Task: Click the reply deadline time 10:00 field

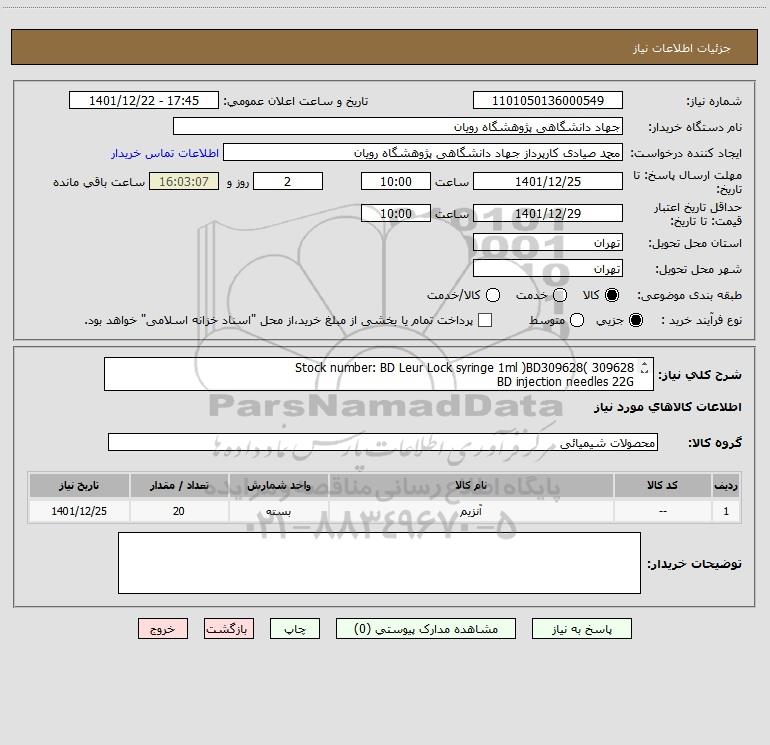Action: tap(396, 181)
